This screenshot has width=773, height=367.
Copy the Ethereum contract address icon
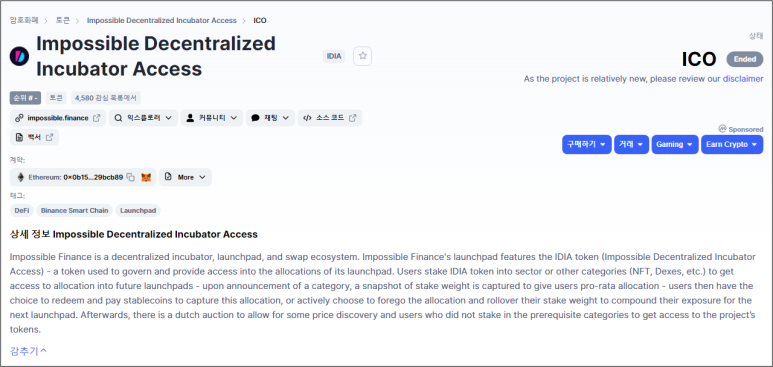pos(131,177)
